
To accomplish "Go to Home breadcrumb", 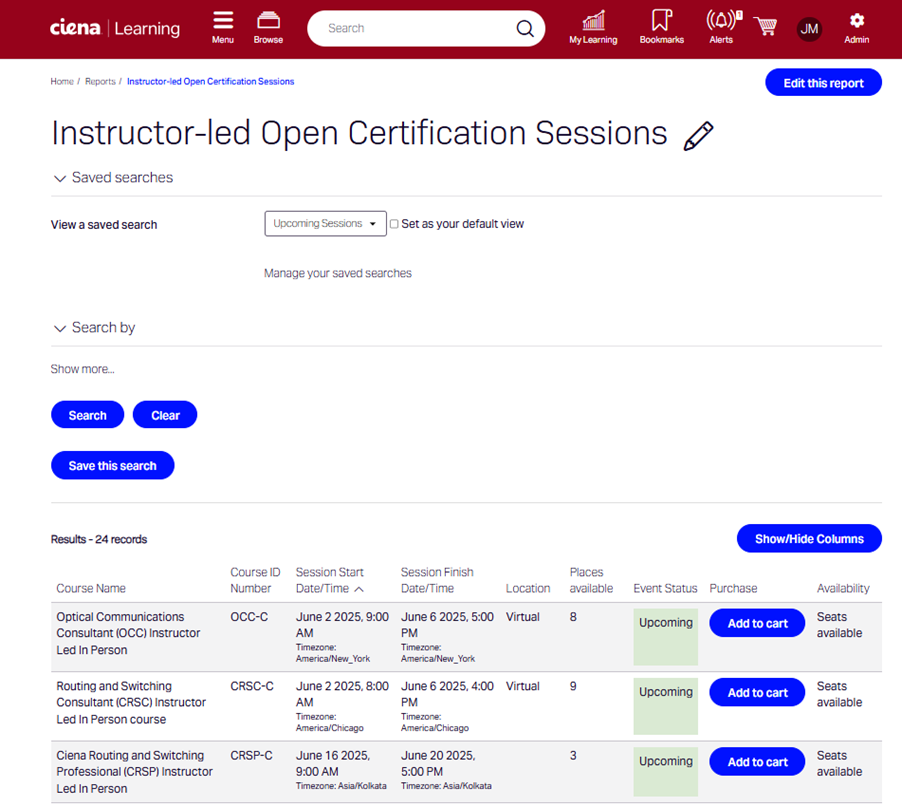I will (x=62, y=82).
